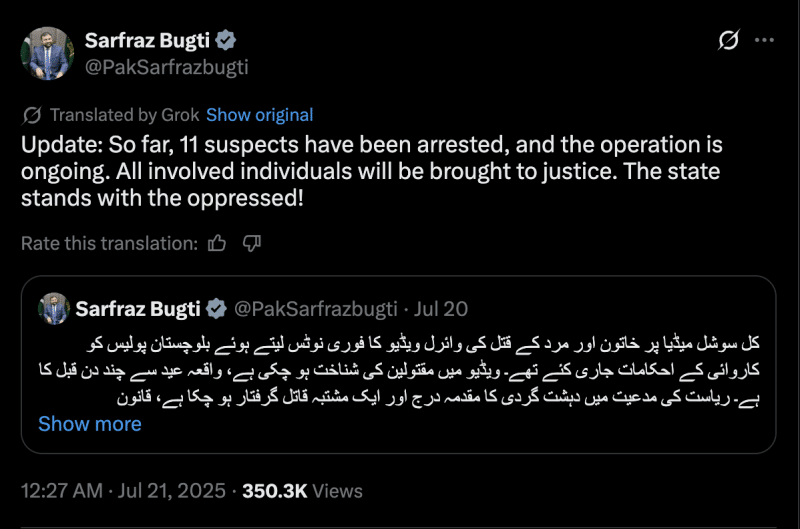The height and width of the screenshot is (529, 800).
Task: Click the 'Translated by Grok' label
Action: point(124,114)
